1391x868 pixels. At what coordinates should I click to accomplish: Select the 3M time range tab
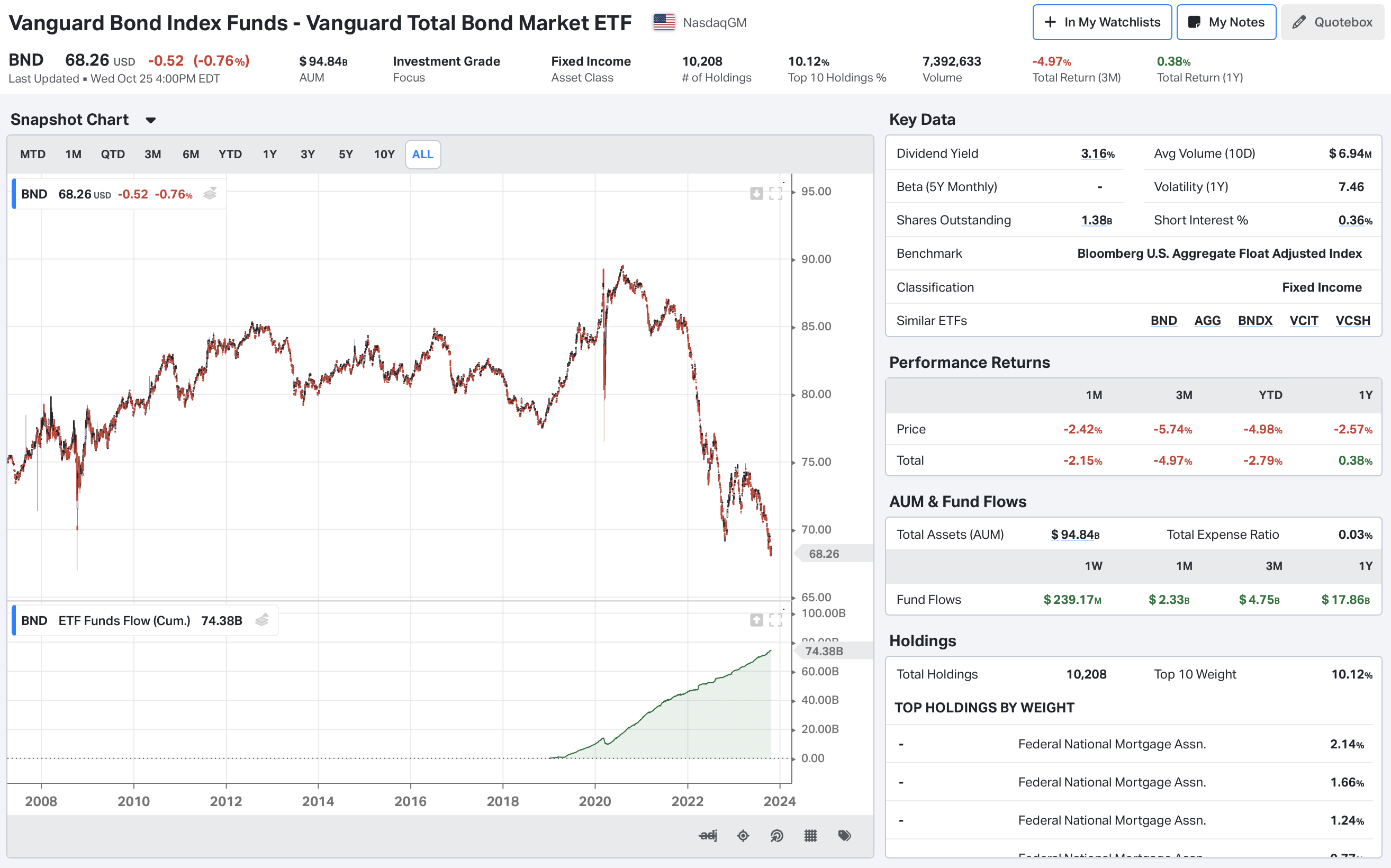pos(153,155)
